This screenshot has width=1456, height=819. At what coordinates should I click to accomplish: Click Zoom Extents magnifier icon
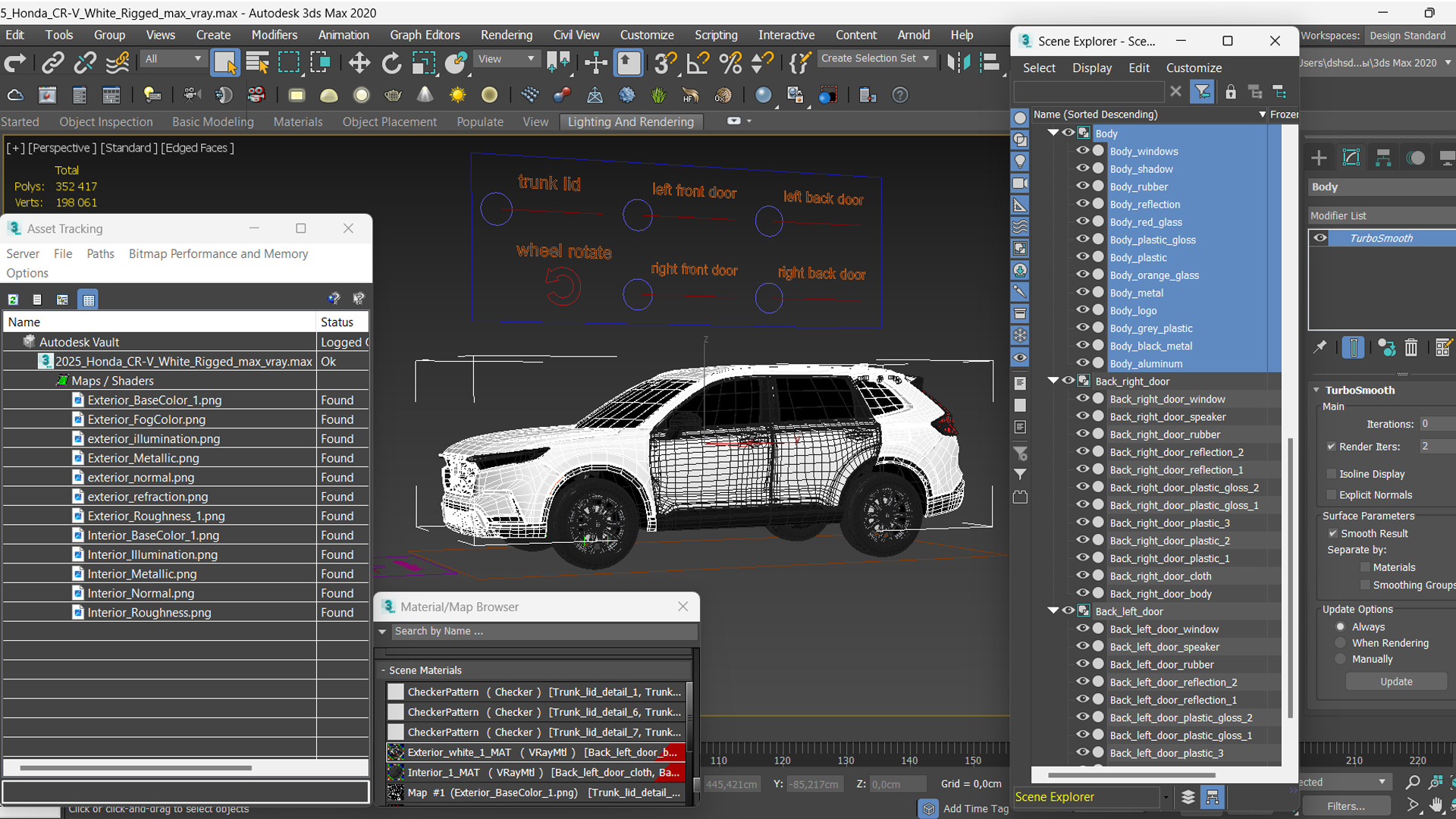pos(1413,782)
